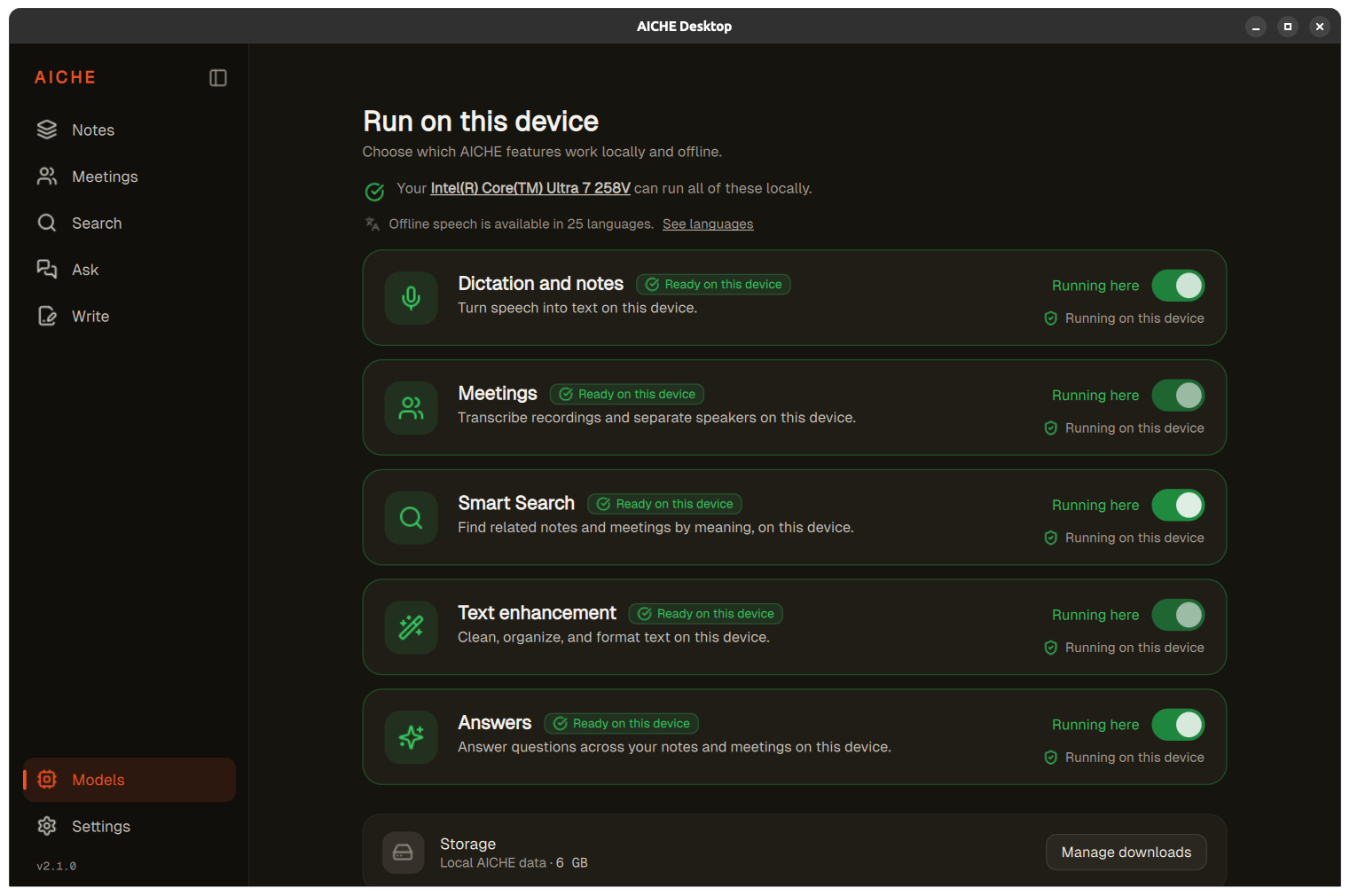The height and width of the screenshot is (896, 1350).
Task: Click Answers' Ready on this device badge
Action: tap(621, 724)
